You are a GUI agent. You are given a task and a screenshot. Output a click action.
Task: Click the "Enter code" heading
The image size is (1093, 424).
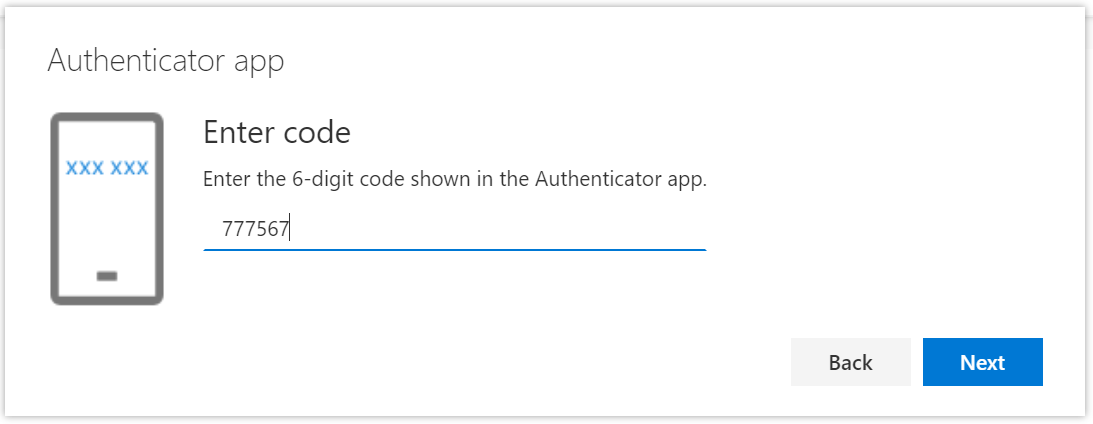tap(276, 132)
